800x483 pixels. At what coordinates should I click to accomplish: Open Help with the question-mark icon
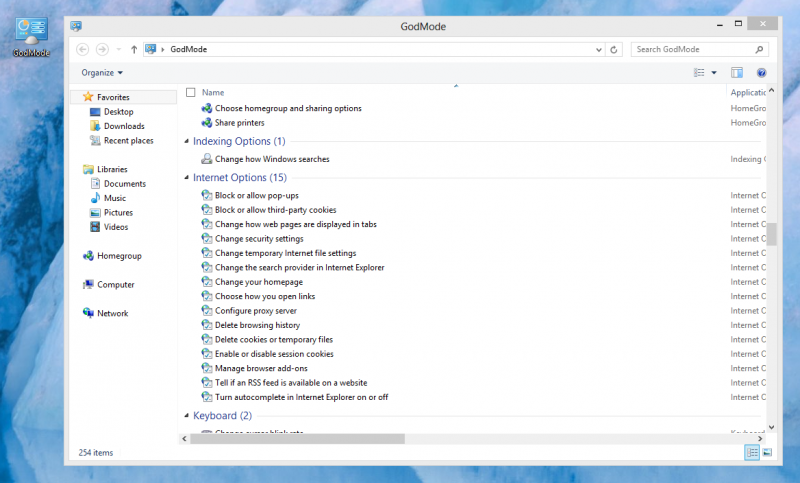tap(761, 73)
